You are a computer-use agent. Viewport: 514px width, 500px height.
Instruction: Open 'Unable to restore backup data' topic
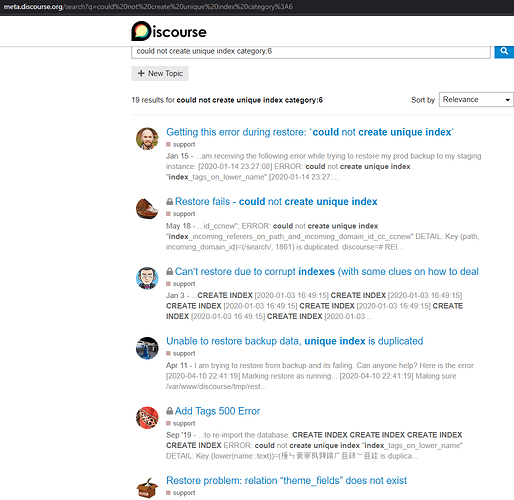[x=295, y=341]
